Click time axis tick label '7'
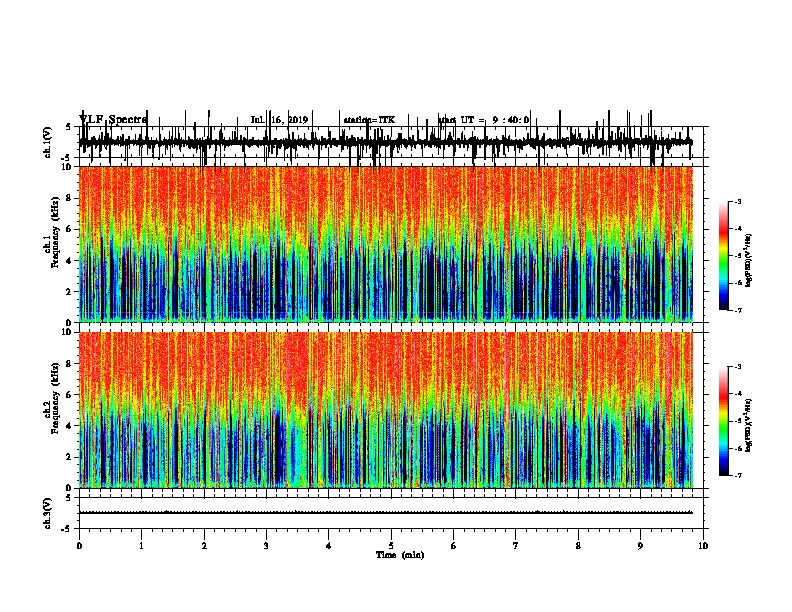Viewport: 792px width, 612px height. pos(516,546)
